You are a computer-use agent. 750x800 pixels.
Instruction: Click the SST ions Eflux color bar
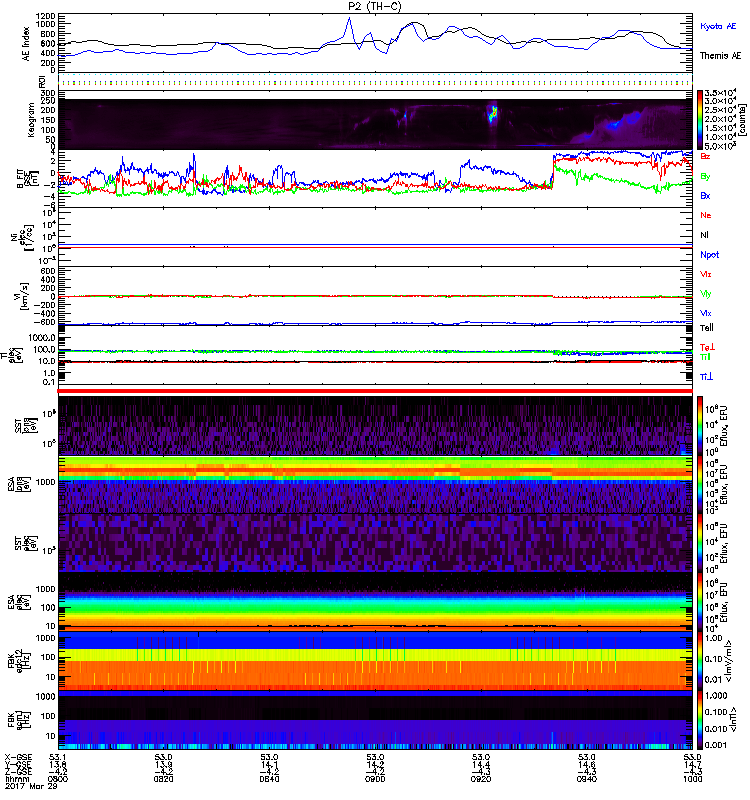[x=700, y=426]
